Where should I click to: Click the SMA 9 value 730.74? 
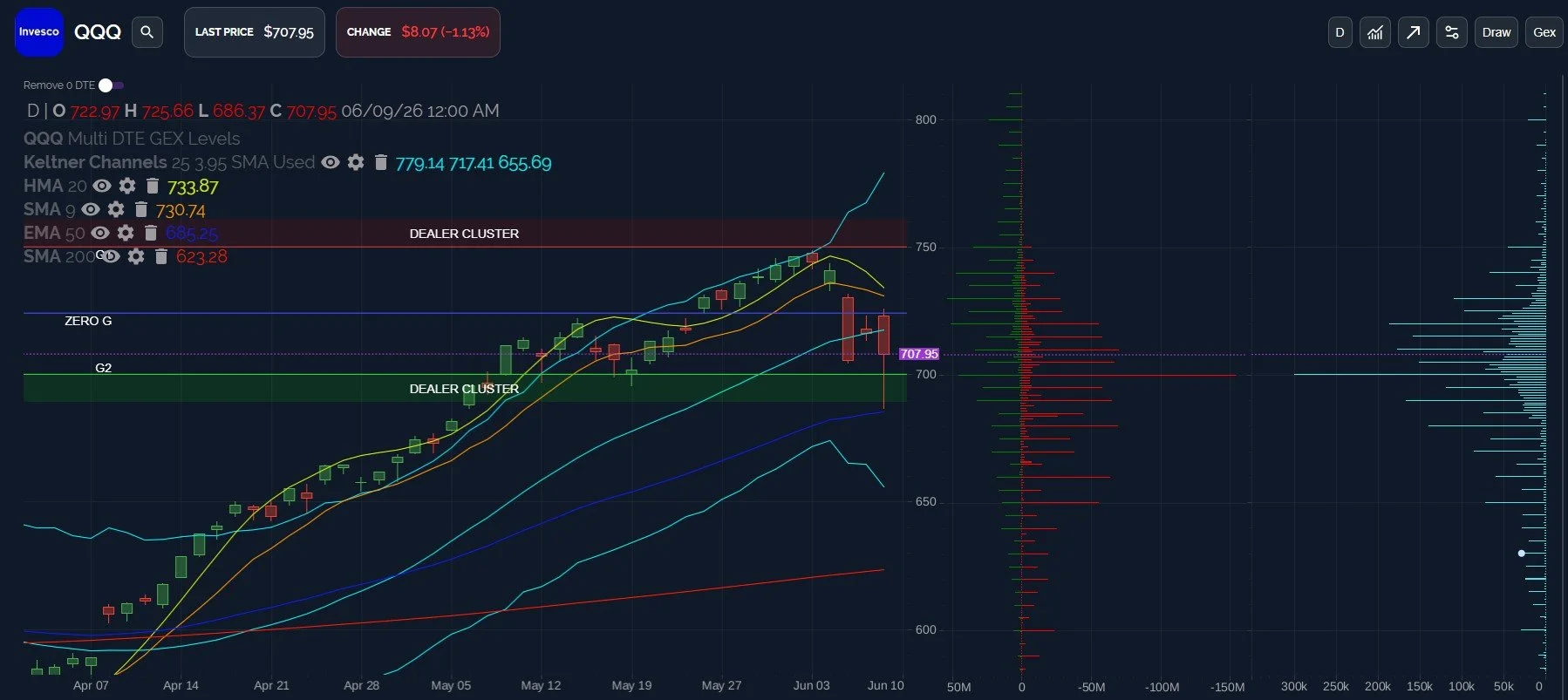pyautogui.click(x=181, y=210)
